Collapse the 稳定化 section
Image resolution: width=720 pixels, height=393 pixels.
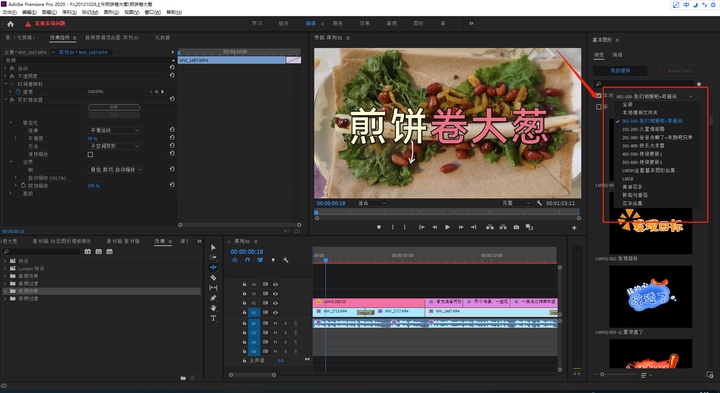(x=11, y=123)
